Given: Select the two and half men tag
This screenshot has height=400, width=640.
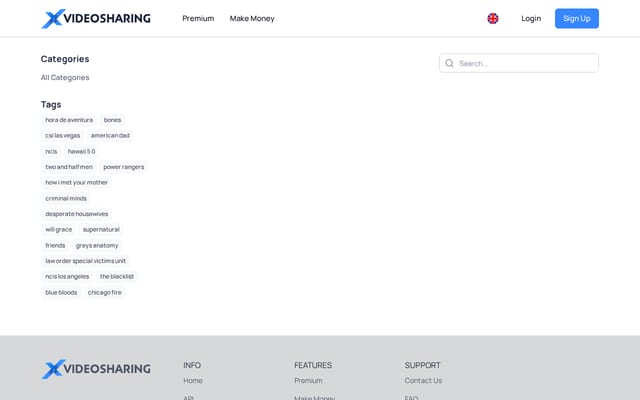Looking at the screenshot, I should point(69,167).
